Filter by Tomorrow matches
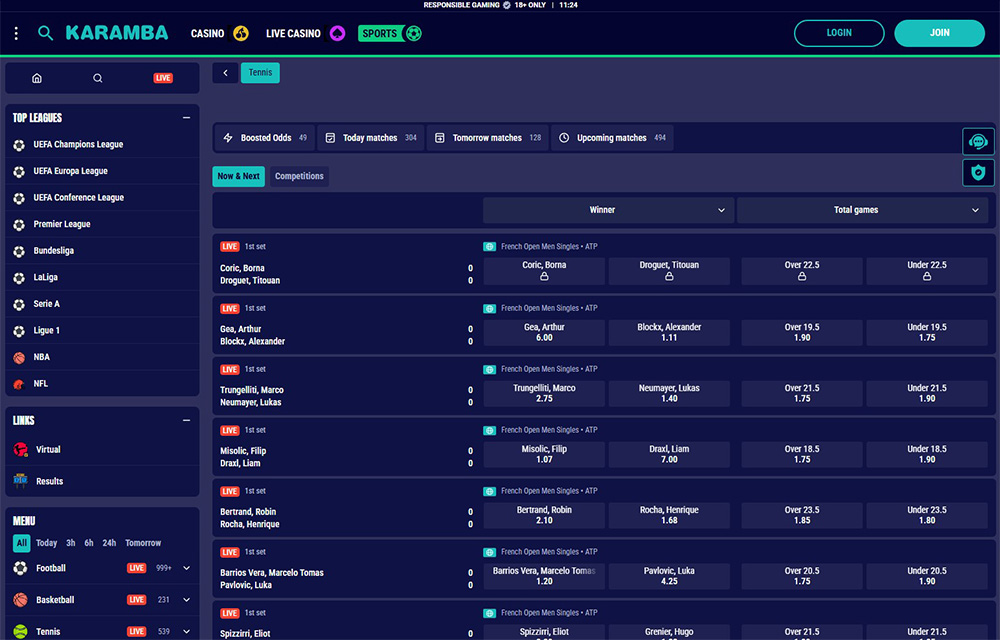This screenshot has height=640, width=1000. 488,138
